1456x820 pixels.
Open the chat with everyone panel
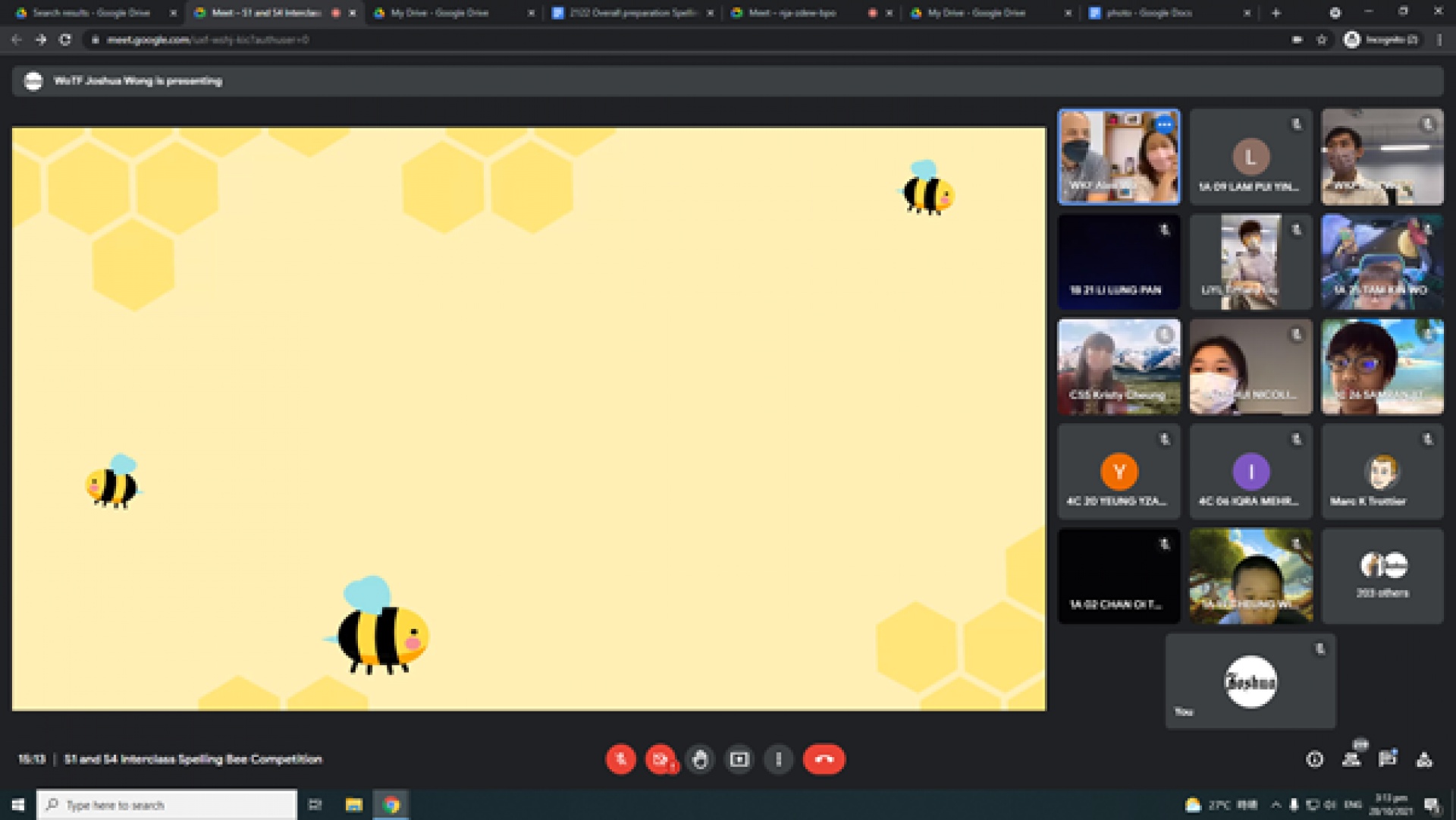pyautogui.click(x=1388, y=759)
